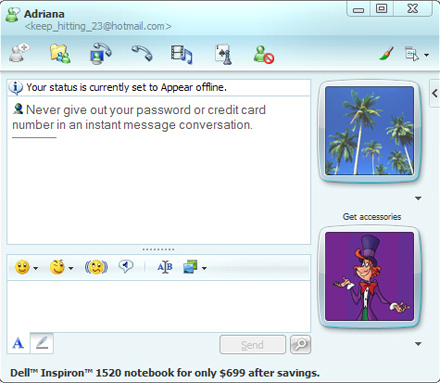Switch to text typing mode
Viewport: 440px width, 383px height.
pos(18,343)
